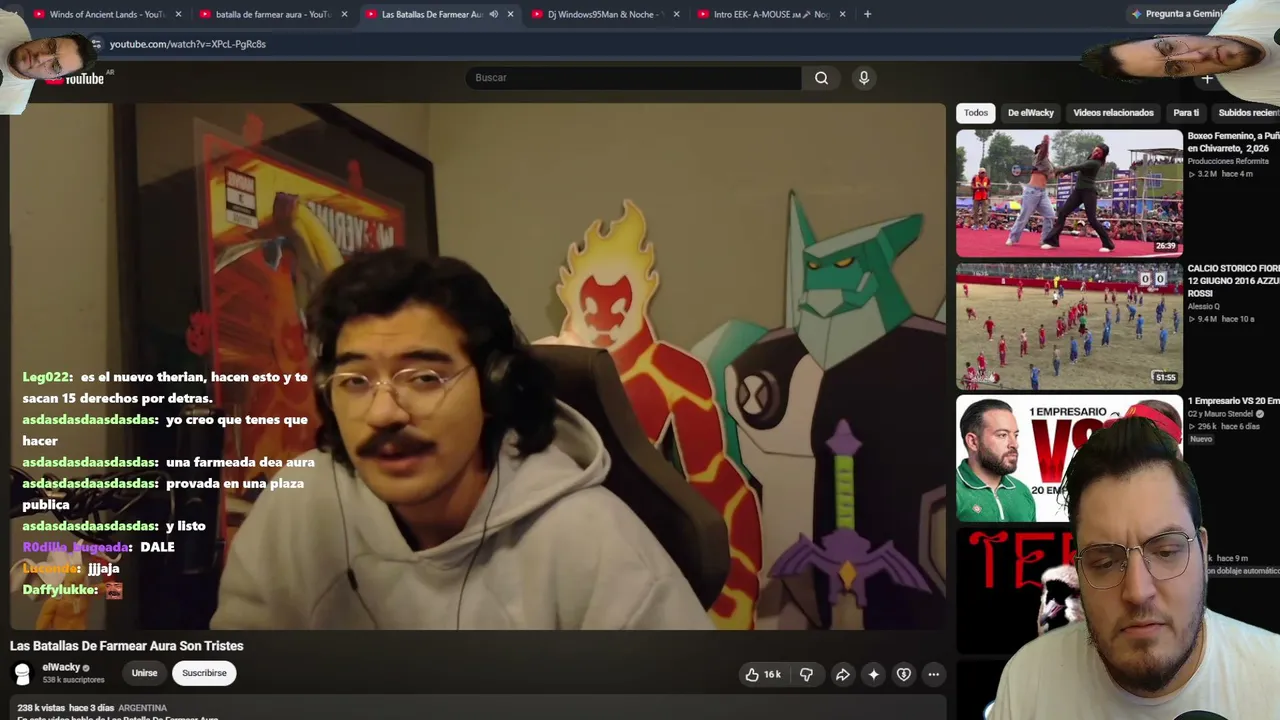Open the elWacky channel avatar
This screenshot has width=1280, height=720.
point(22,673)
